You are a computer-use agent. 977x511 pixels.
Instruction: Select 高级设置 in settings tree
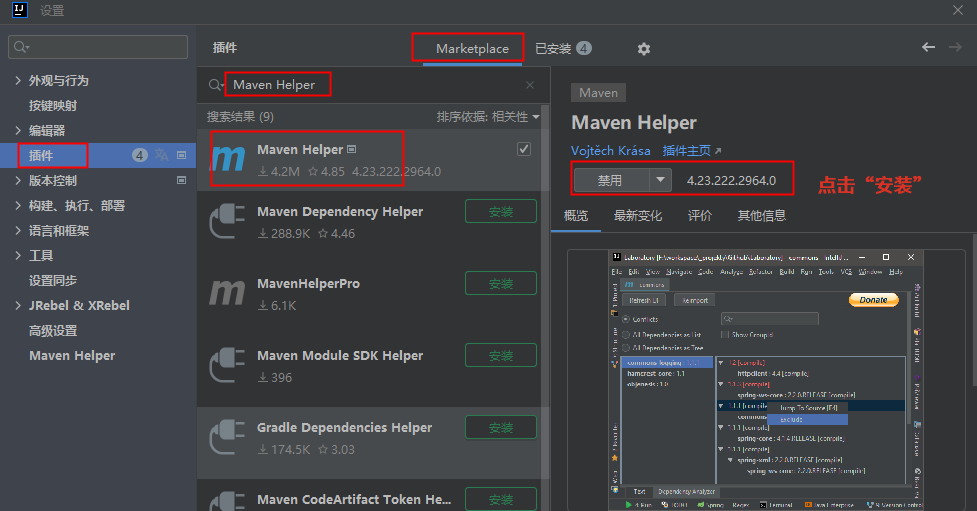pyautogui.click(x=53, y=330)
